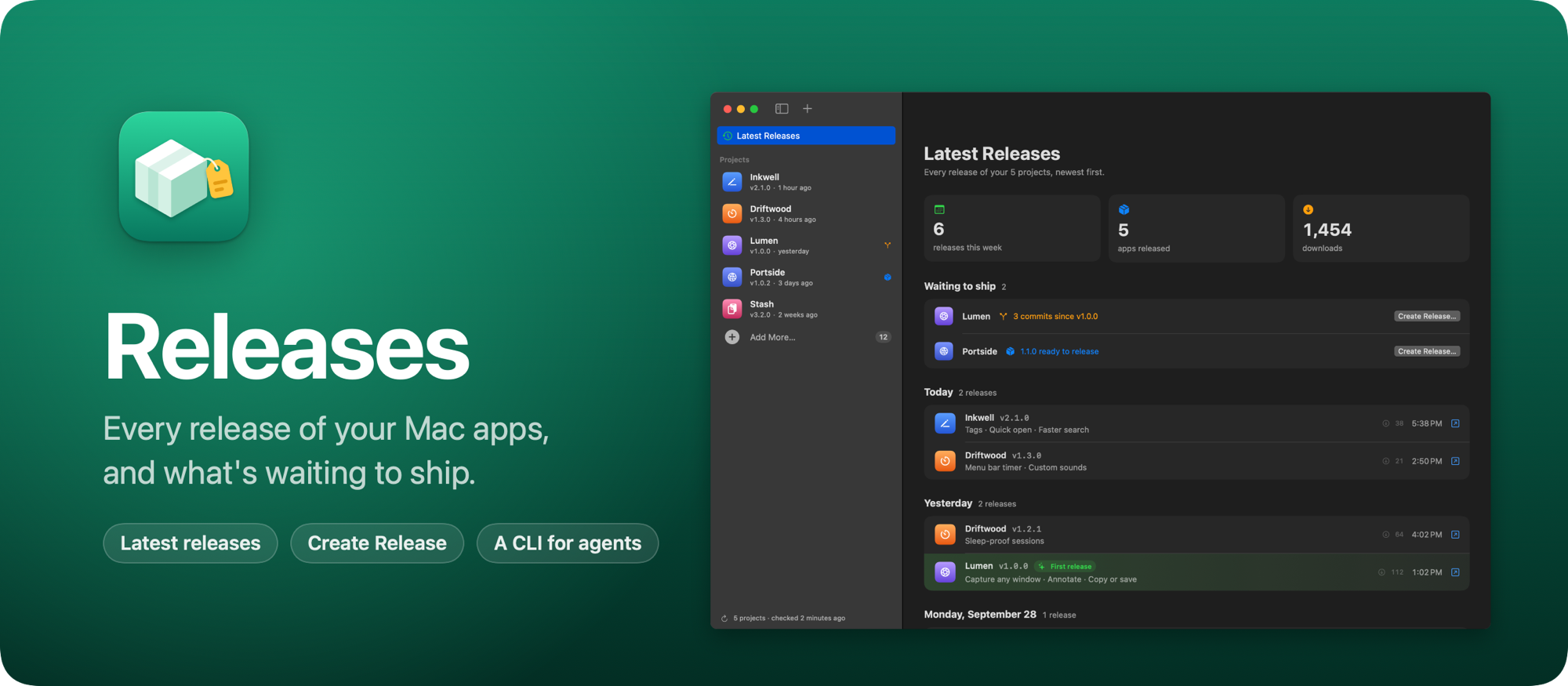Click the 'Waiting to ship' heading
1568x686 pixels.
tap(960, 286)
